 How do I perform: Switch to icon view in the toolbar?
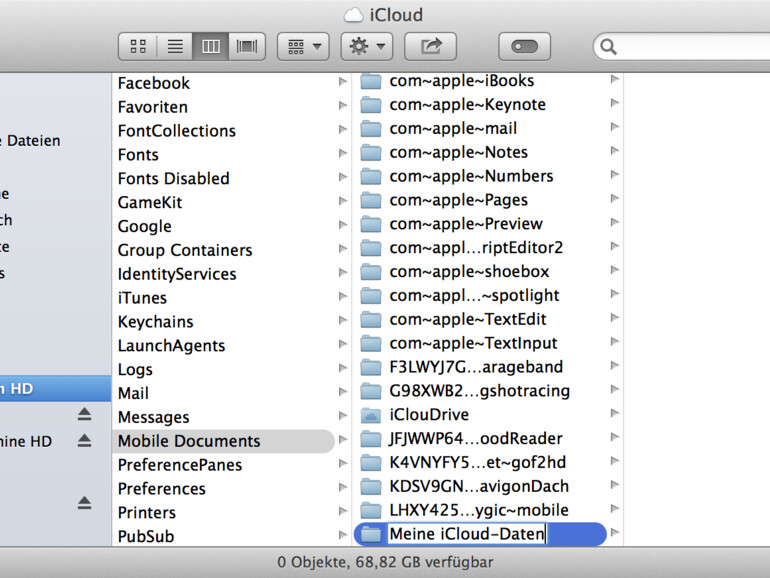138,47
